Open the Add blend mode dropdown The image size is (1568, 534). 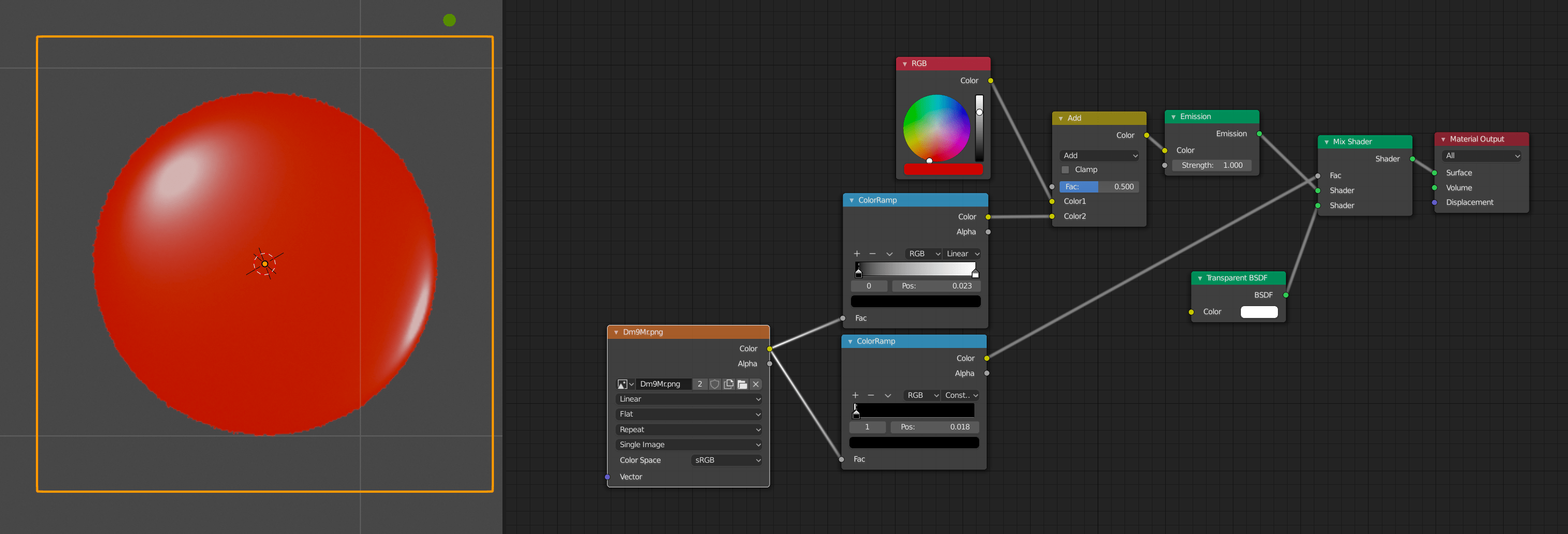(1099, 155)
